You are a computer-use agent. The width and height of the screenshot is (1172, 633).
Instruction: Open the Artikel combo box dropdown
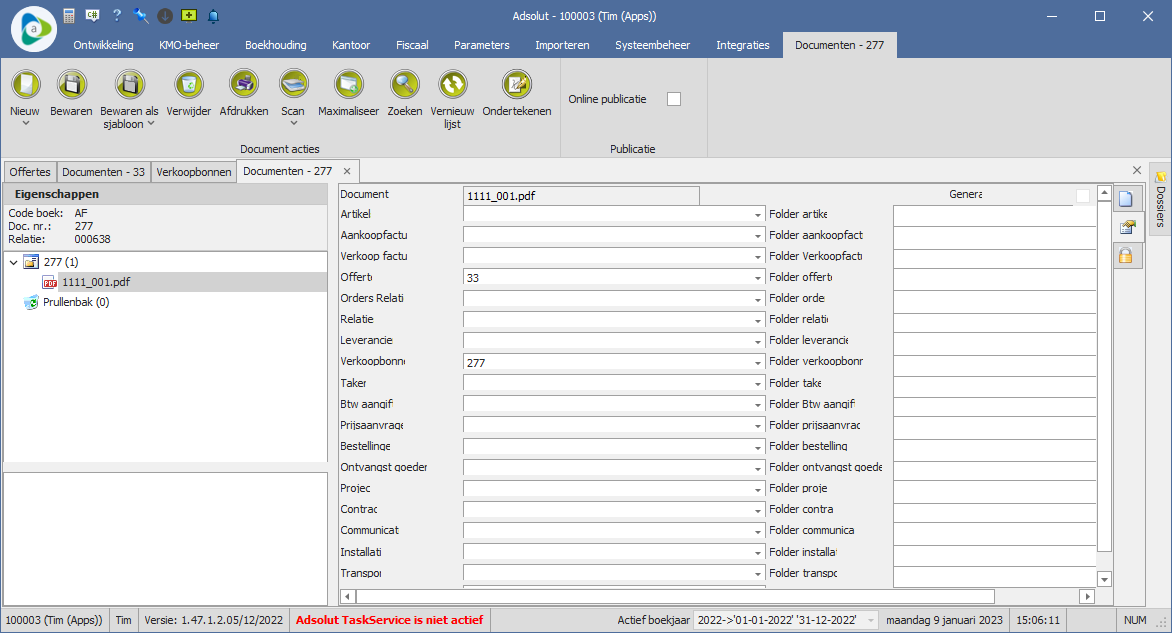758,215
